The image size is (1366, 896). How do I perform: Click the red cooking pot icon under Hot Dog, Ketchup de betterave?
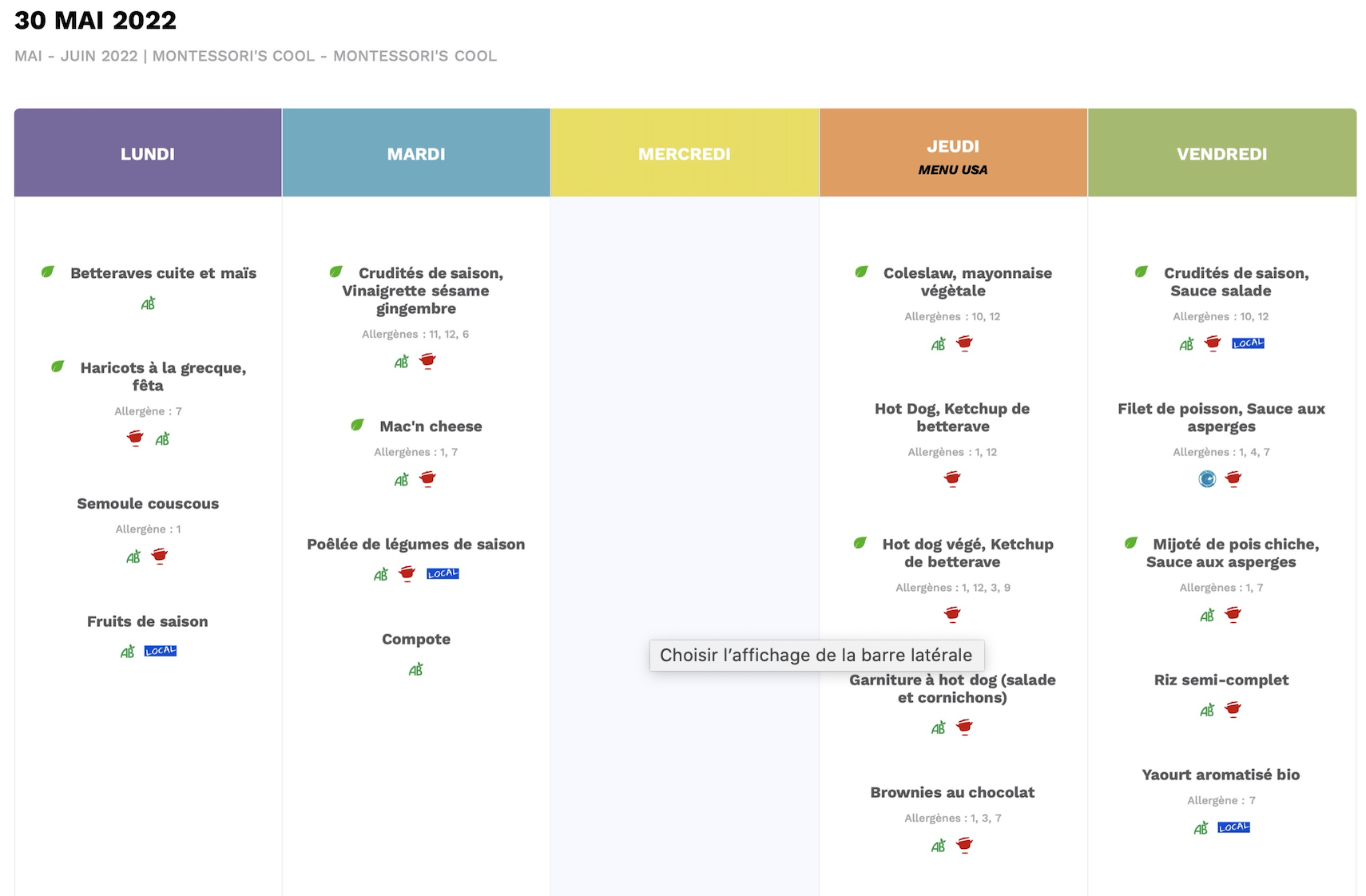tap(952, 478)
